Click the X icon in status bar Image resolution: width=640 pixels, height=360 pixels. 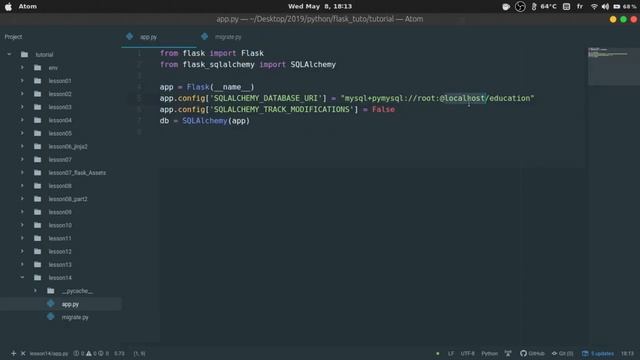(23, 353)
